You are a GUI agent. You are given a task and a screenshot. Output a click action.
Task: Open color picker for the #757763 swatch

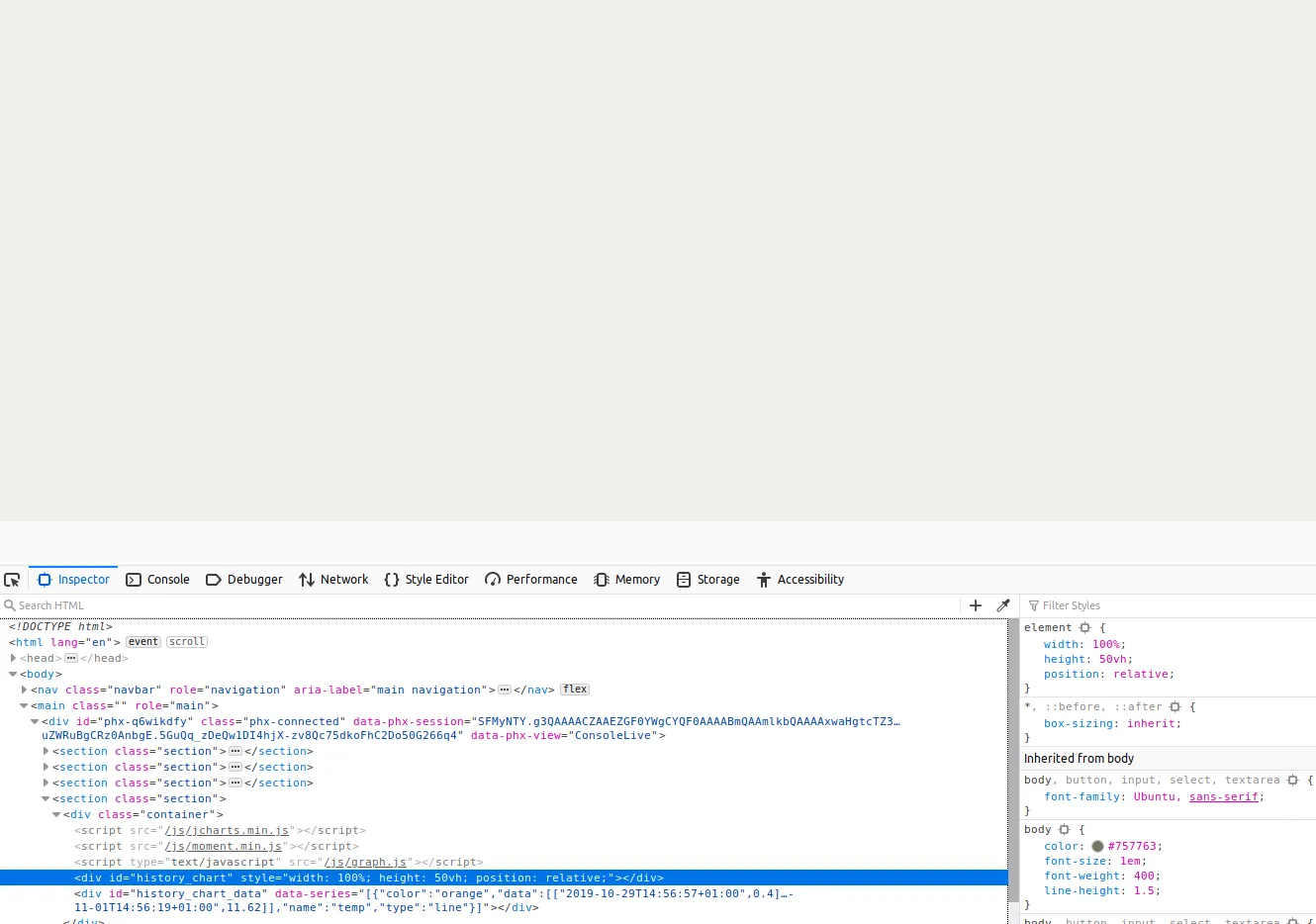1097,847
